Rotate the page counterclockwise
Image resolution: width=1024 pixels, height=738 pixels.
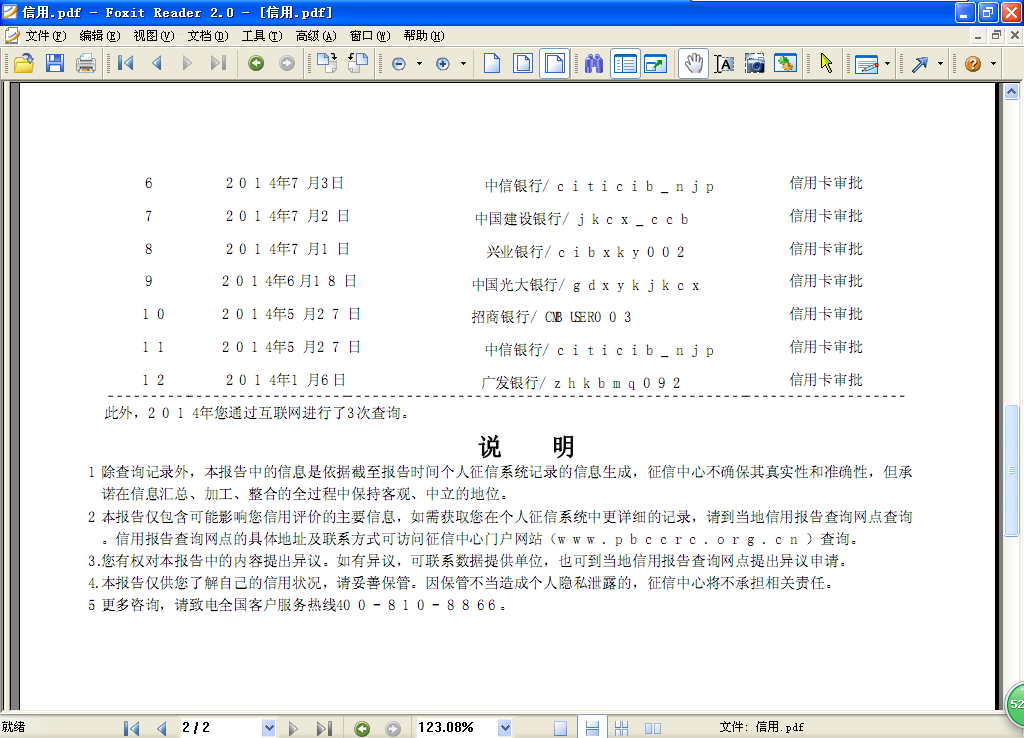point(358,63)
